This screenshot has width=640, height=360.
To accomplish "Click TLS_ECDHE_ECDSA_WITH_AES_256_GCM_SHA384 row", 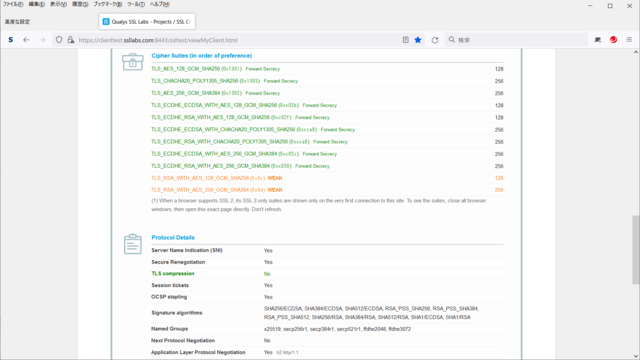I will 327,154.
